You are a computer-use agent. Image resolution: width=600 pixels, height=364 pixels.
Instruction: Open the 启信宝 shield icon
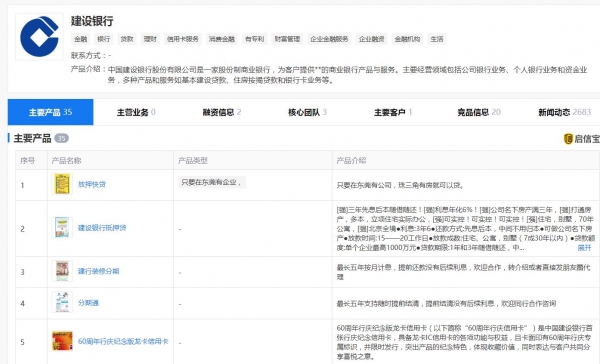(x=568, y=139)
